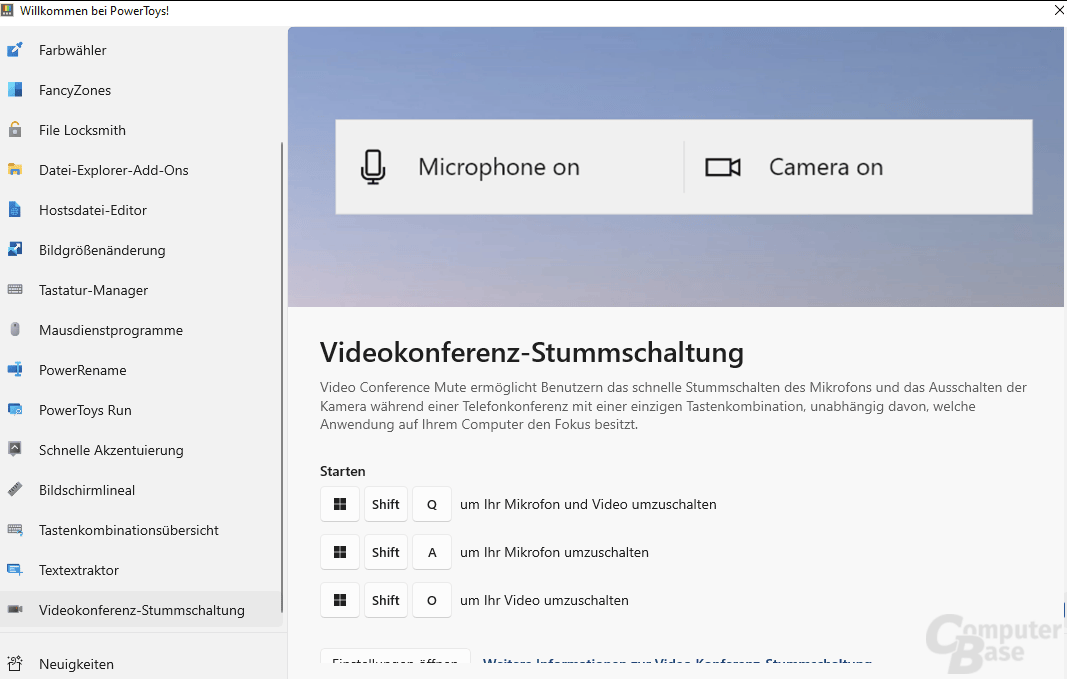Image resolution: width=1067 pixels, height=679 pixels.
Task: Click the PowerToys app icon in title bar
Action: 7,10
